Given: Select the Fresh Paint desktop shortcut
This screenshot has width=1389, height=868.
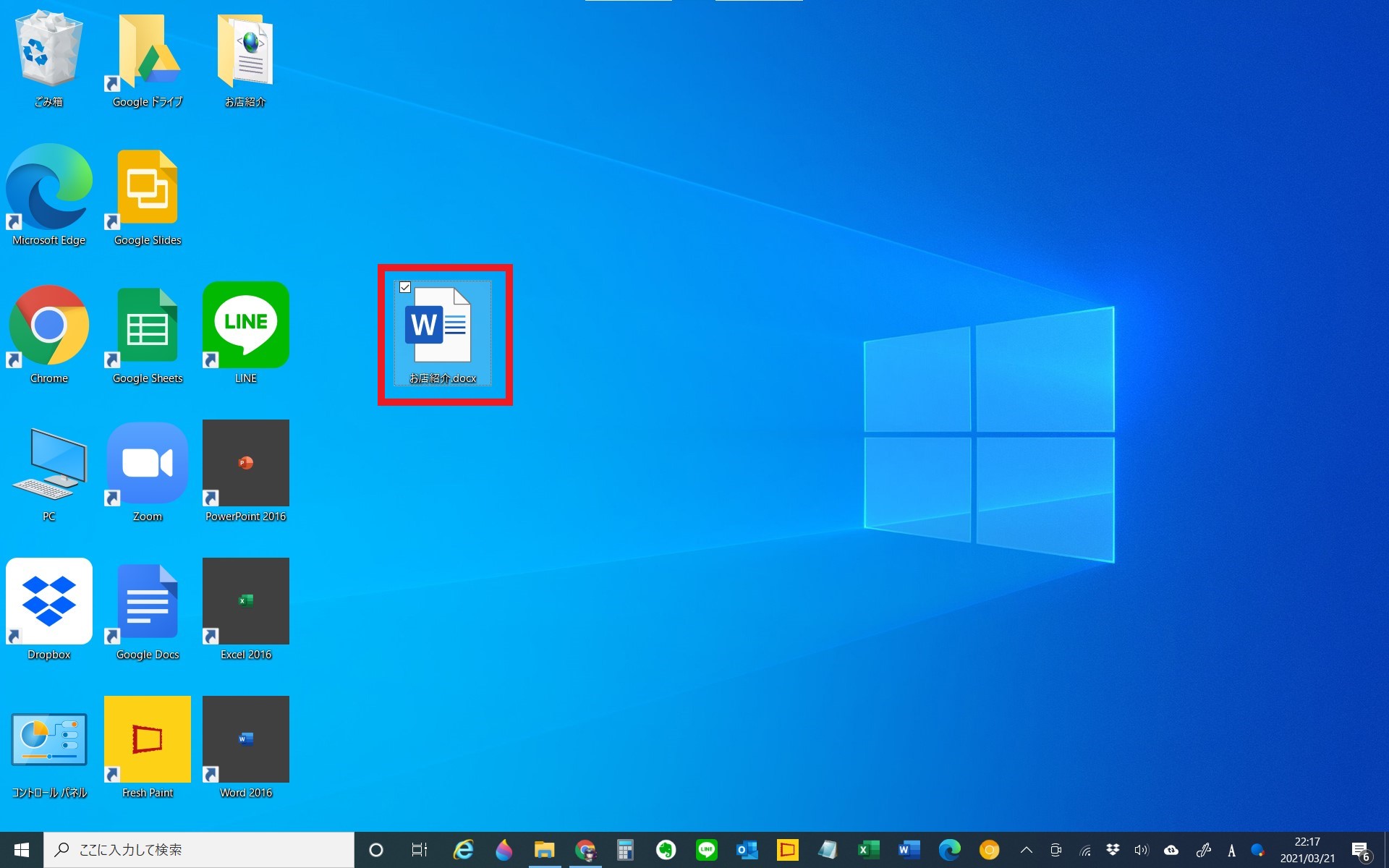Looking at the screenshot, I should 148,748.
